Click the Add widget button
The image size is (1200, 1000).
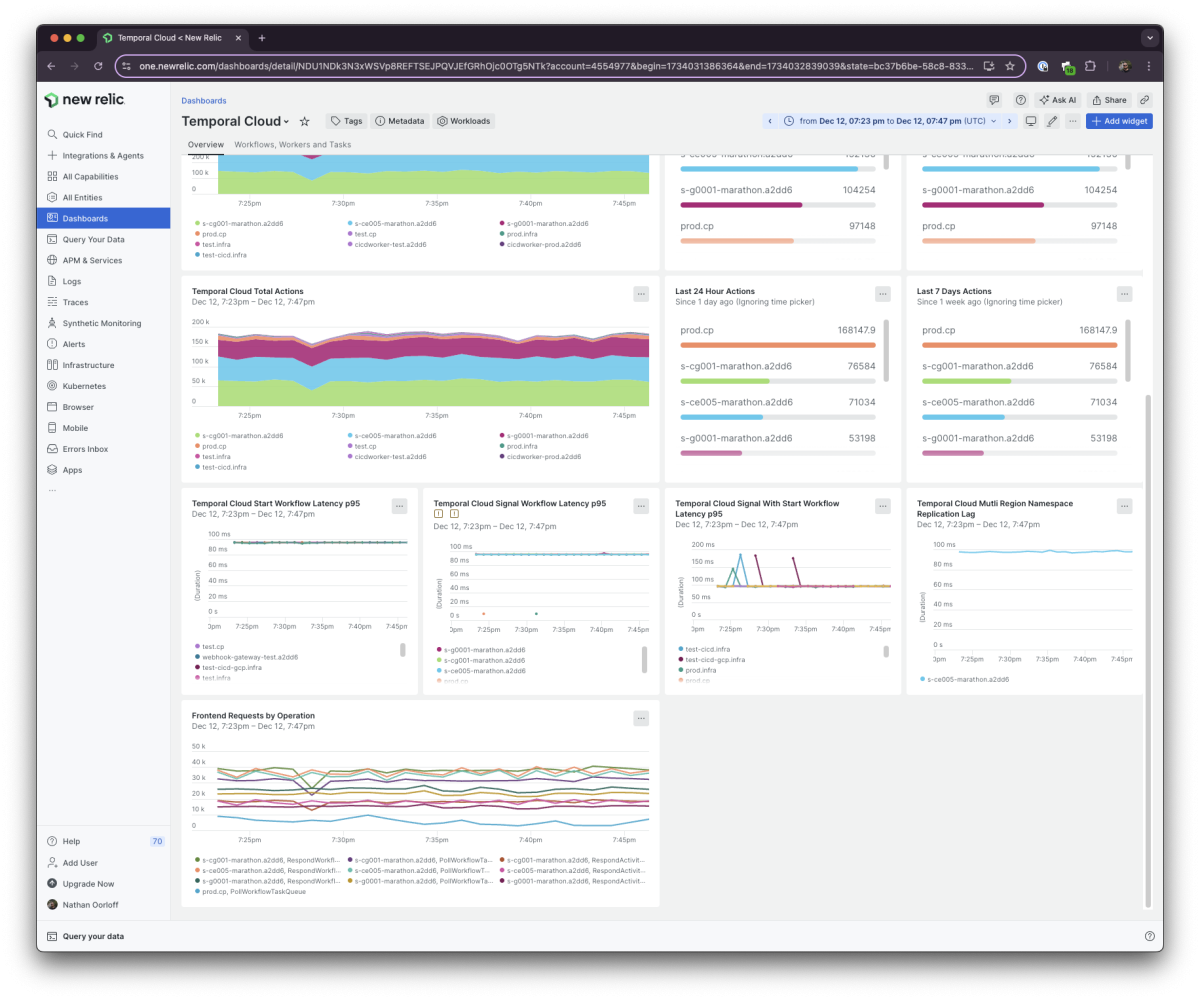[1119, 121]
